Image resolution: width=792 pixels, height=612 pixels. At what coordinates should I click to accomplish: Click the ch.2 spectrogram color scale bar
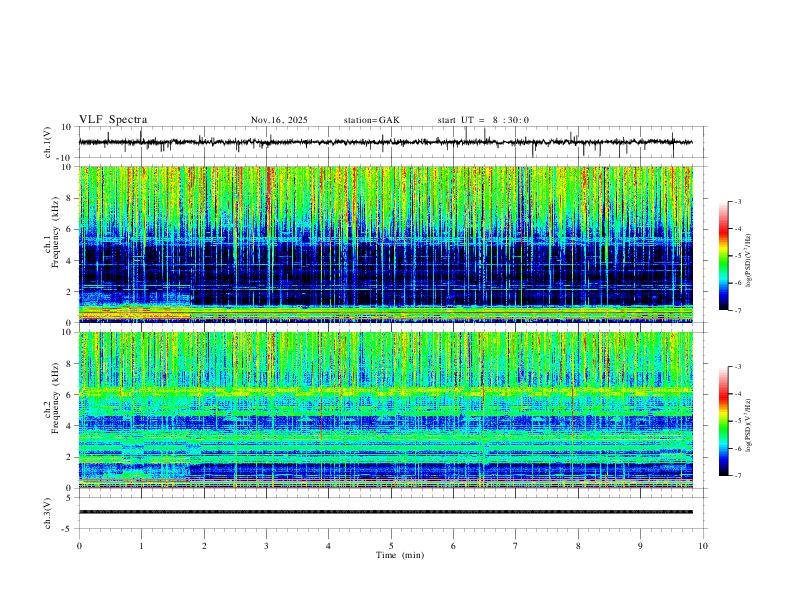pos(723,421)
